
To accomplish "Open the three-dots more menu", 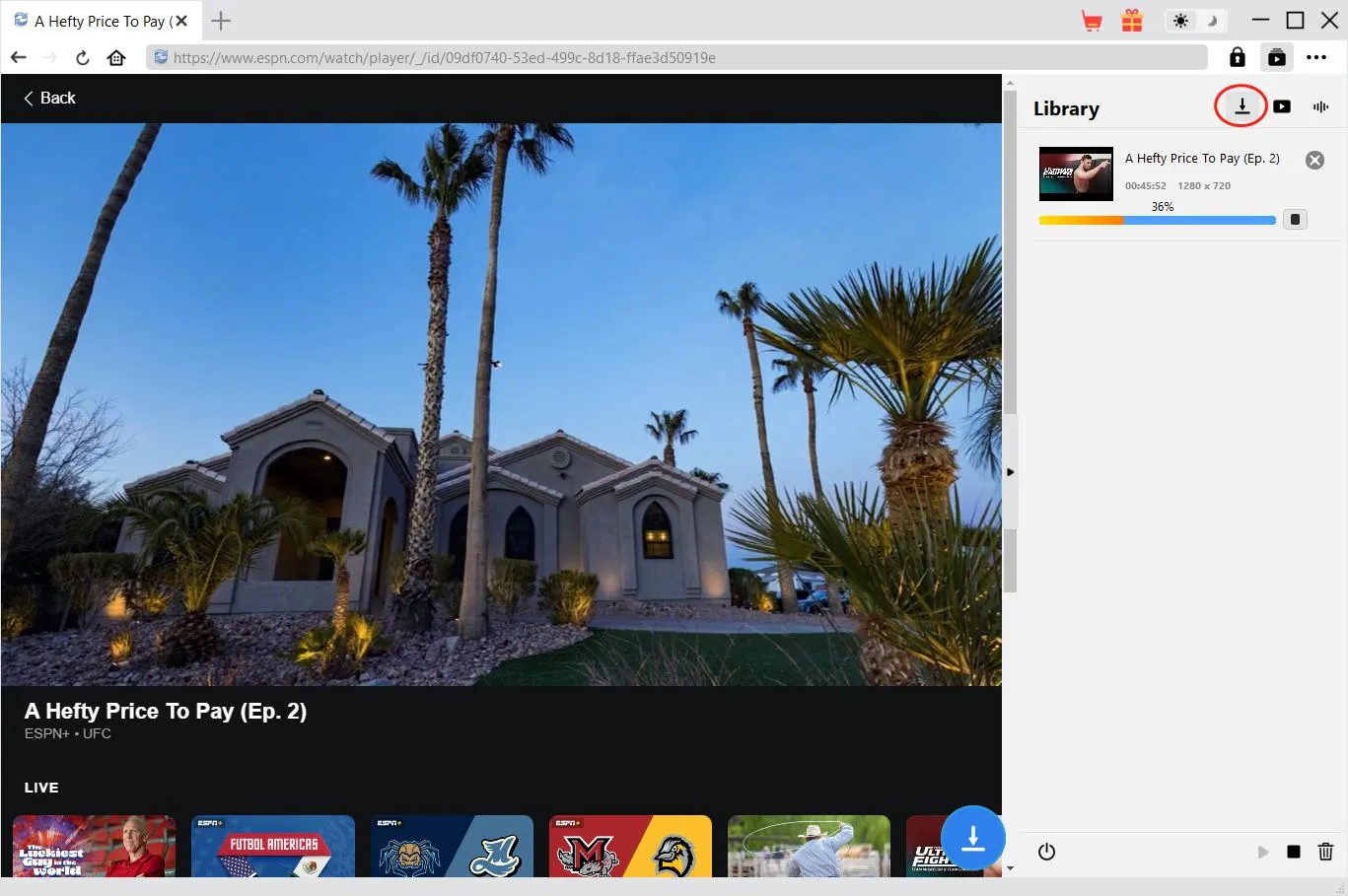I will (1316, 58).
